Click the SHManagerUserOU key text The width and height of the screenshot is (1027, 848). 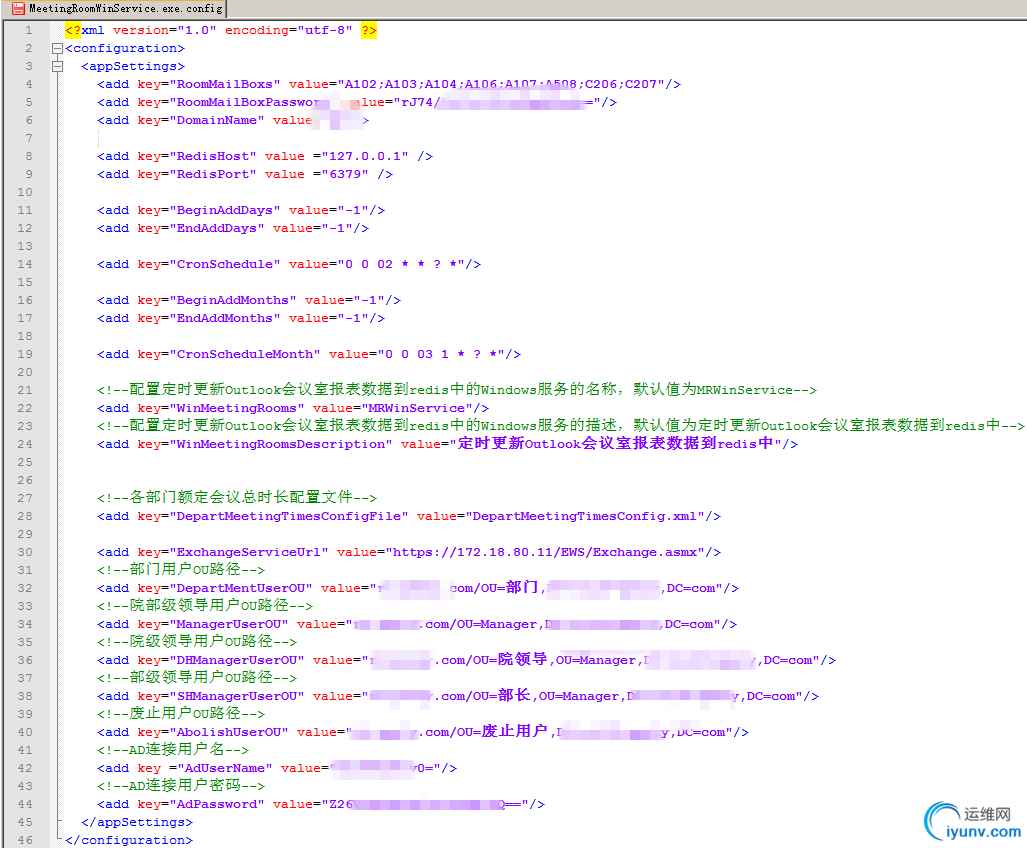(x=236, y=697)
